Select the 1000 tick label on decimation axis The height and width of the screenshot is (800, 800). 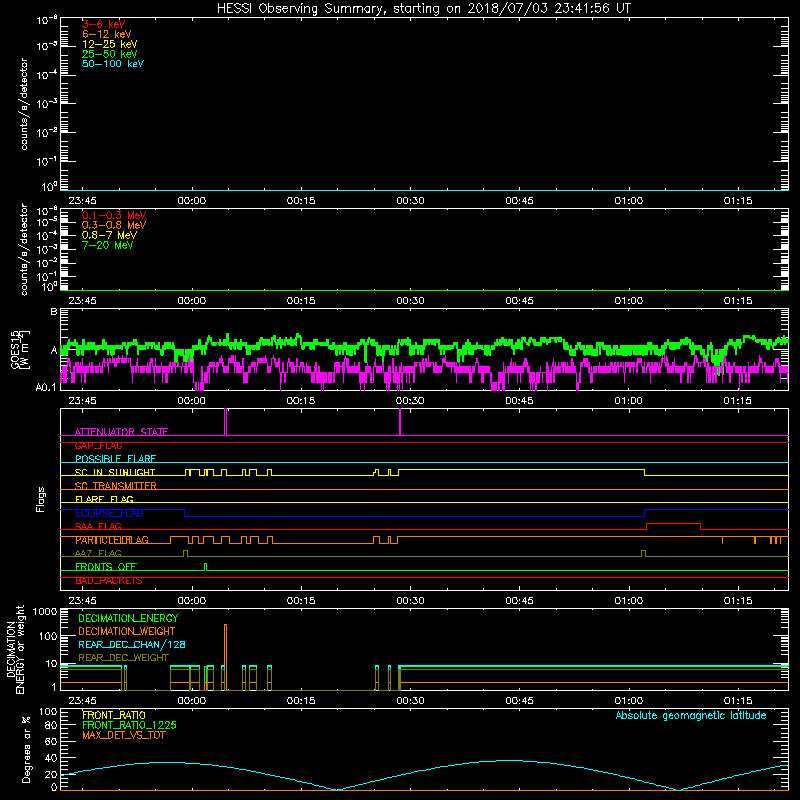click(x=45, y=612)
